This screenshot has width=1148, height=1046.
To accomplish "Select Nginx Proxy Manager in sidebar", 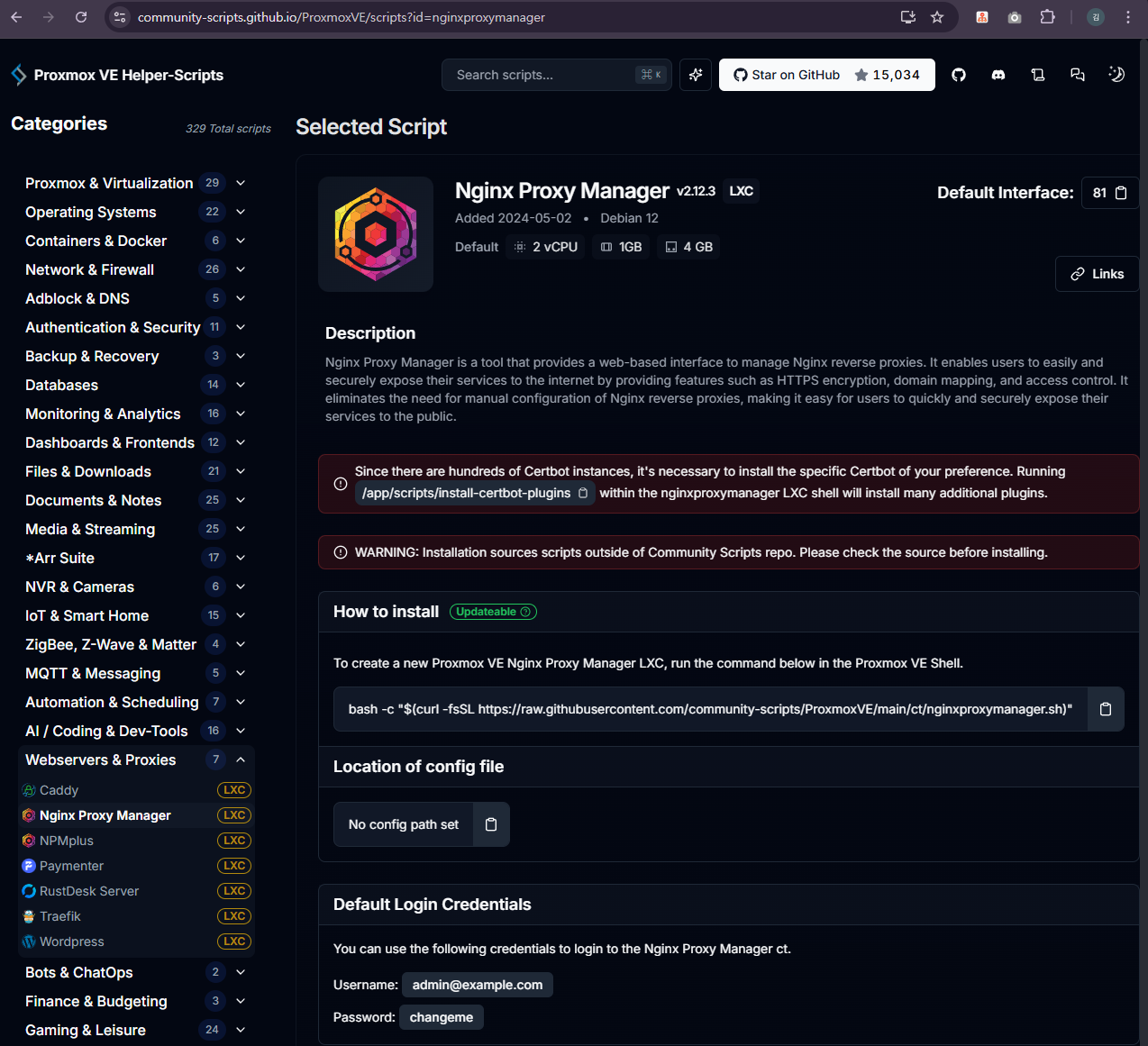I will [x=136, y=815].
